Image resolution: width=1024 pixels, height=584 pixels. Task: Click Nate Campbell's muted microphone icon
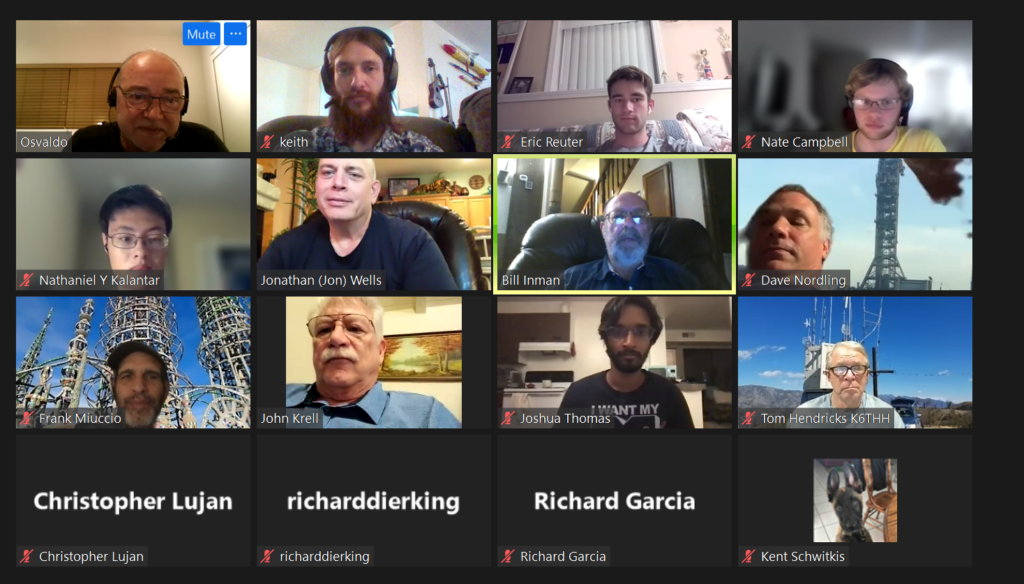pos(749,142)
